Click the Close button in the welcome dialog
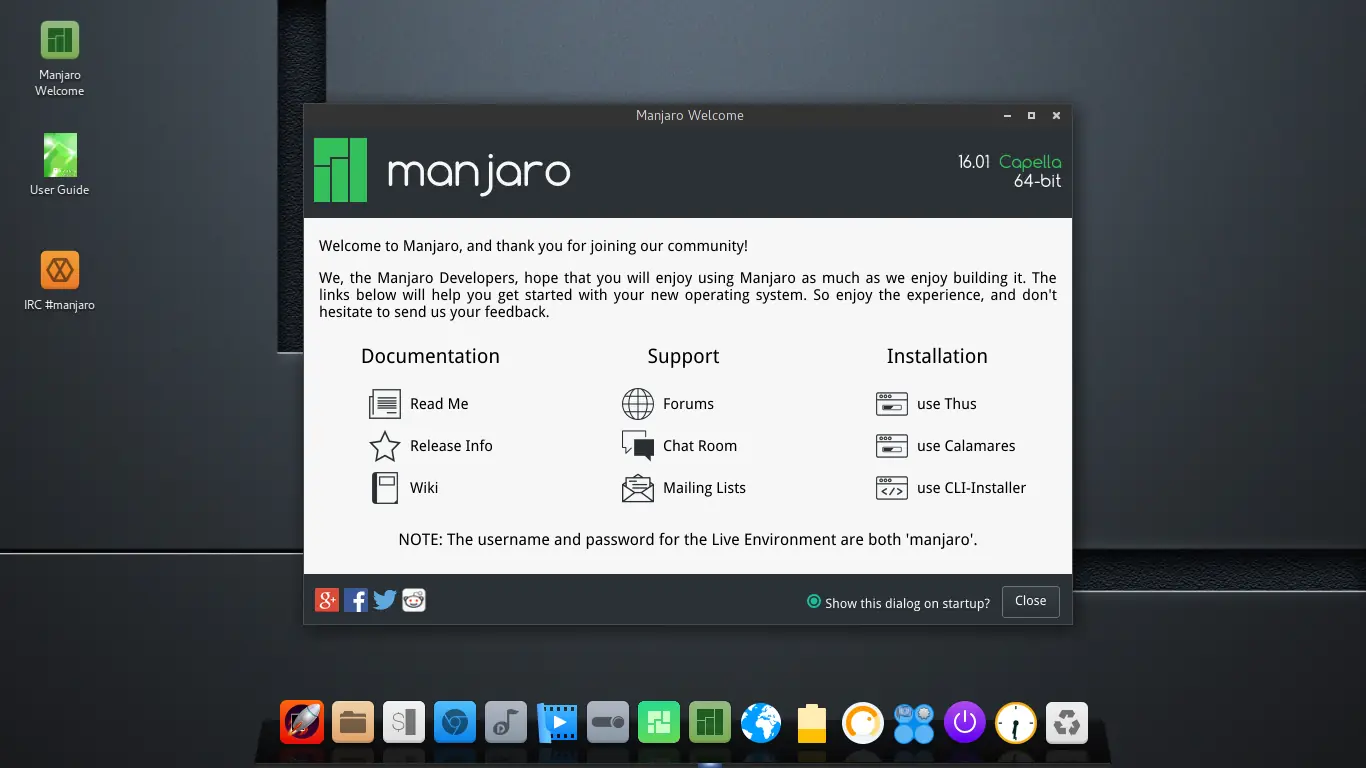This screenshot has height=768, width=1366. [1030, 601]
